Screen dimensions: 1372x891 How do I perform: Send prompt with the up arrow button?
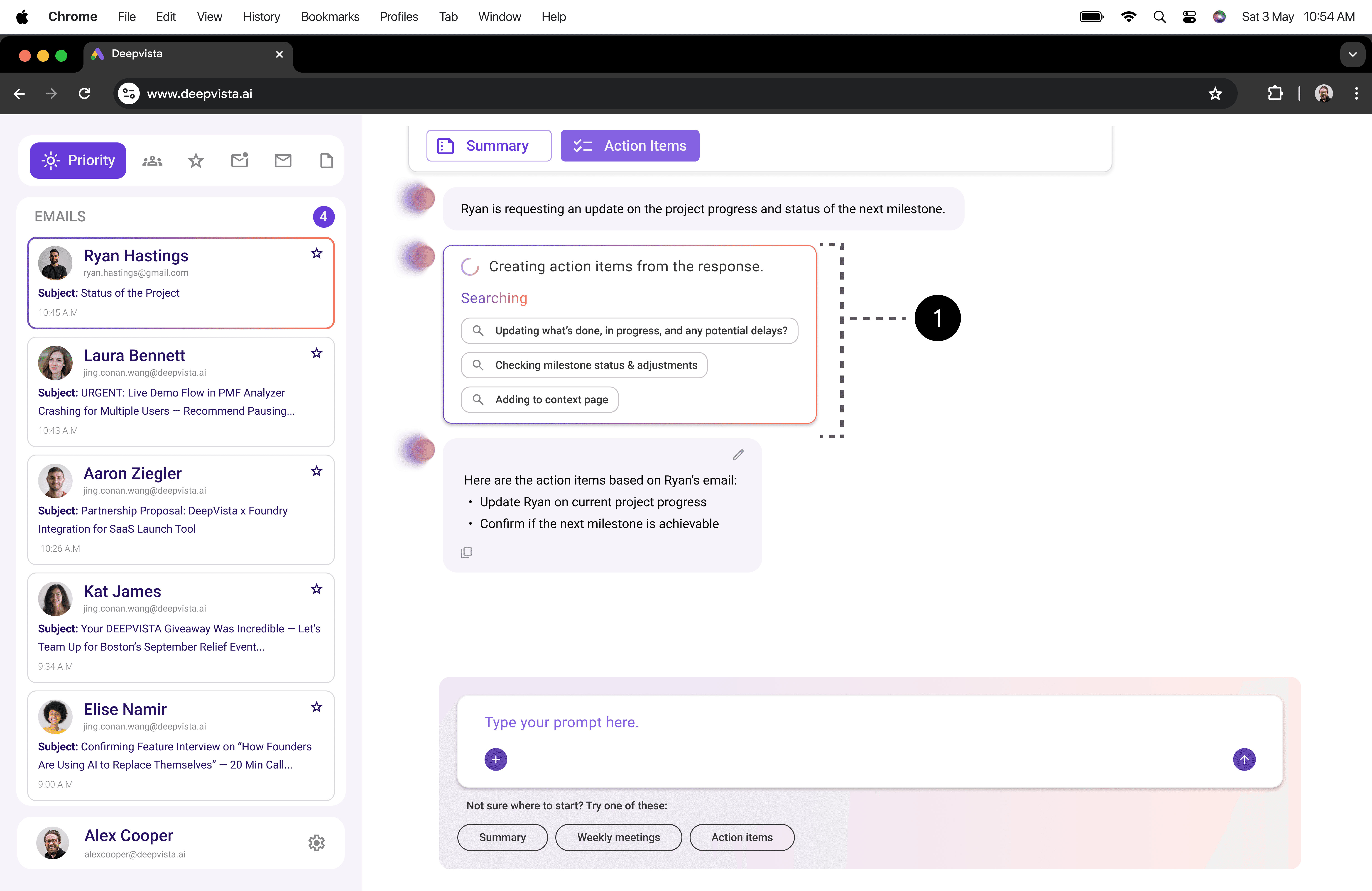click(1244, 760)
